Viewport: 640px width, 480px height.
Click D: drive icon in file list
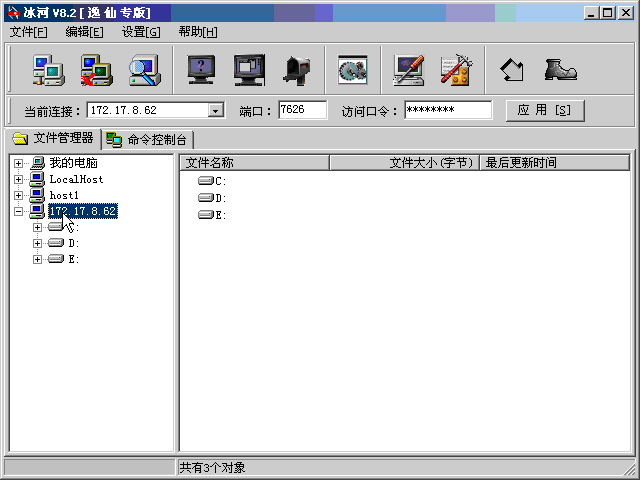point(206,198)
